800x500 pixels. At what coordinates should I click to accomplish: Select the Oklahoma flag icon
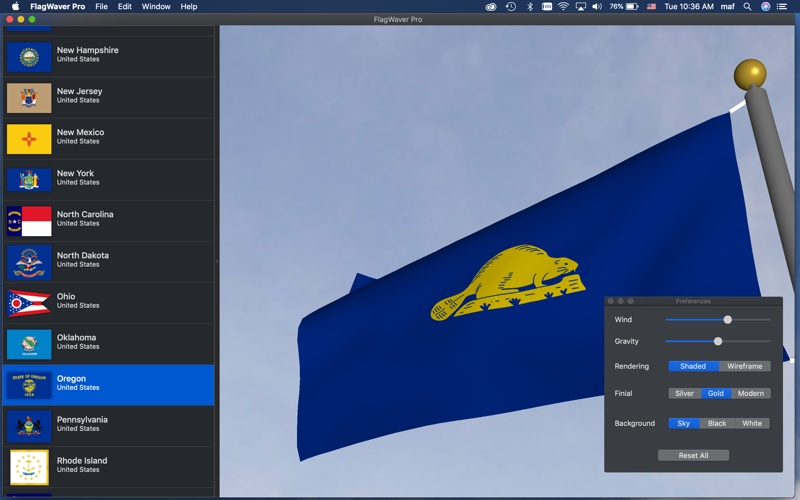click(x=29, y=344)
